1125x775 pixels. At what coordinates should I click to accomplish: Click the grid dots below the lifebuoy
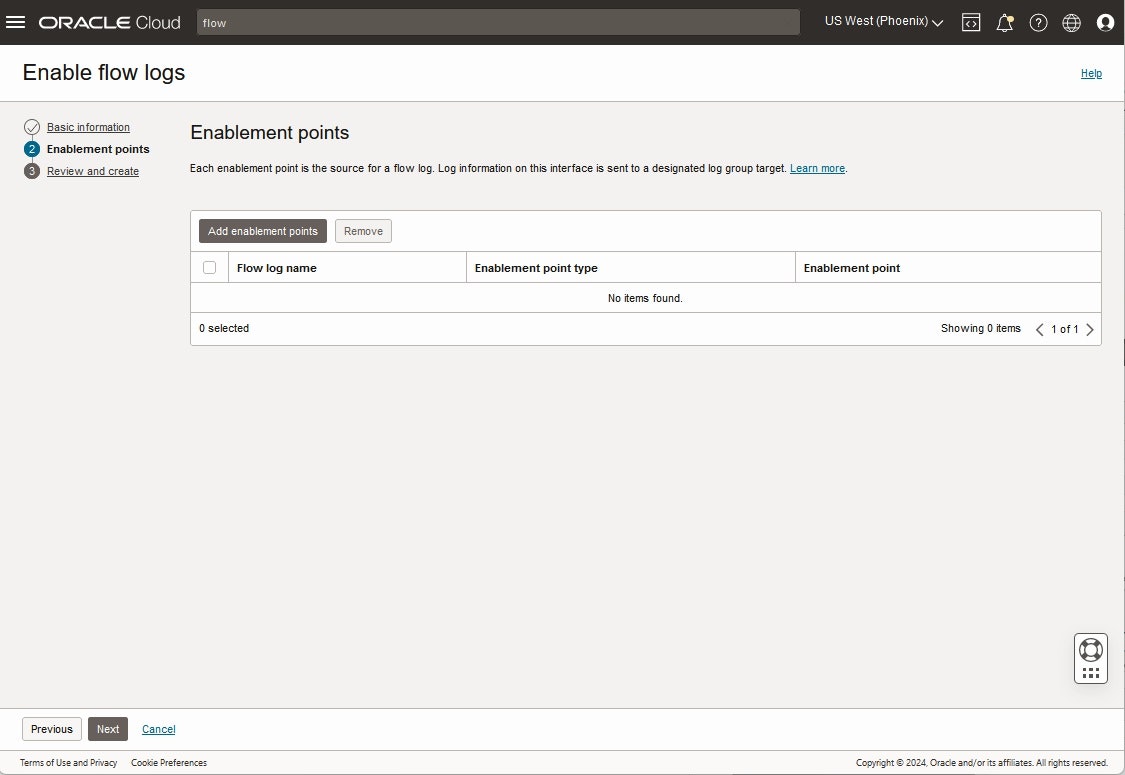tap(1091, 673)
